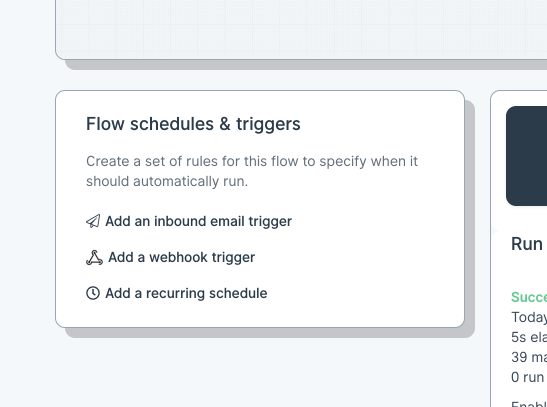Open the dark preview panel on right
Viewport: 547px width, 407px height.
[x=526, y=156]
